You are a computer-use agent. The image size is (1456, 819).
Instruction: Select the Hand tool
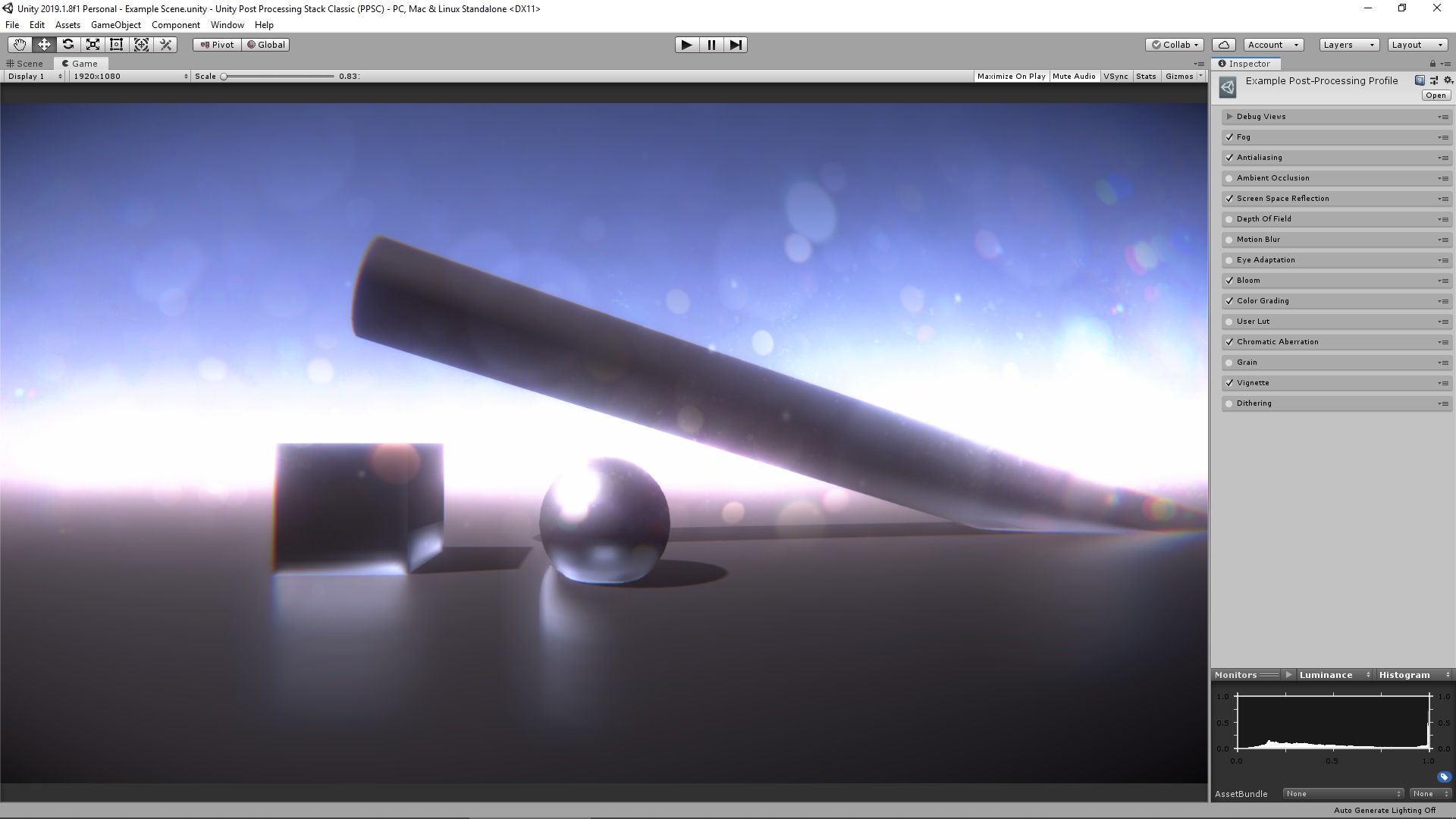pyautogui.click(x=20, y=45)
